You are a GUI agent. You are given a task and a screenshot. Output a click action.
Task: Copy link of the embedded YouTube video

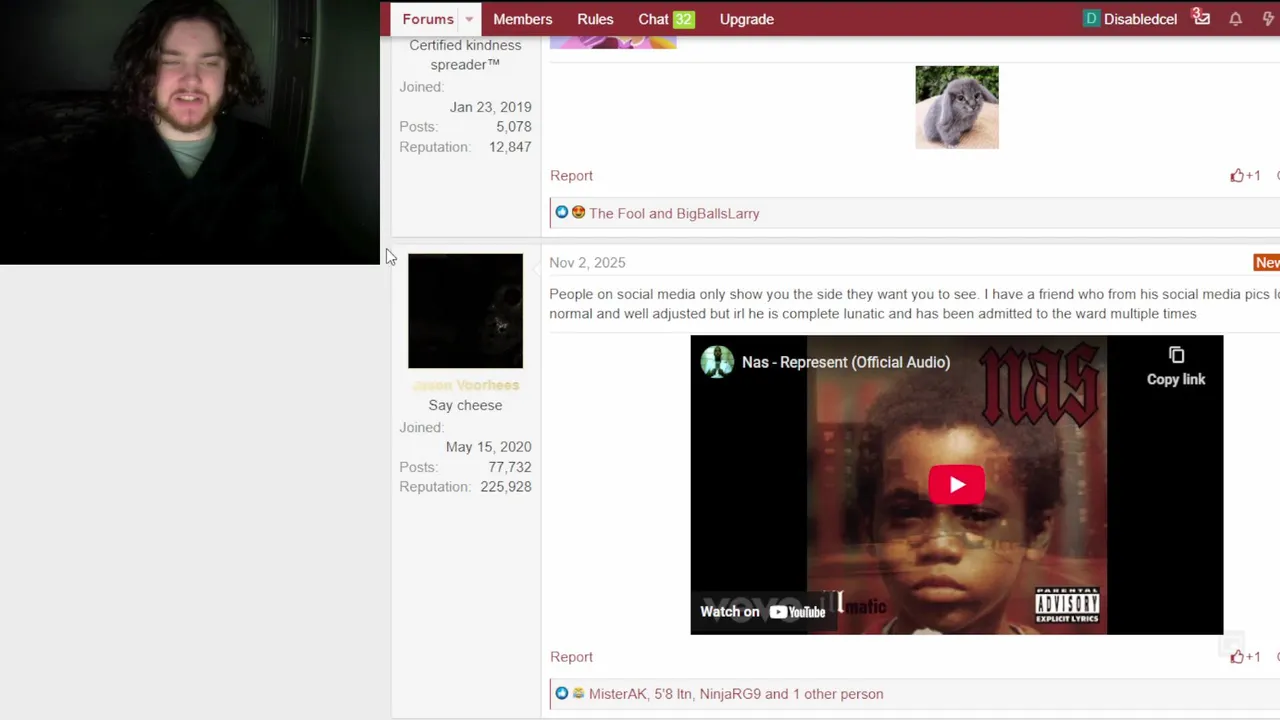point(1176,367)
